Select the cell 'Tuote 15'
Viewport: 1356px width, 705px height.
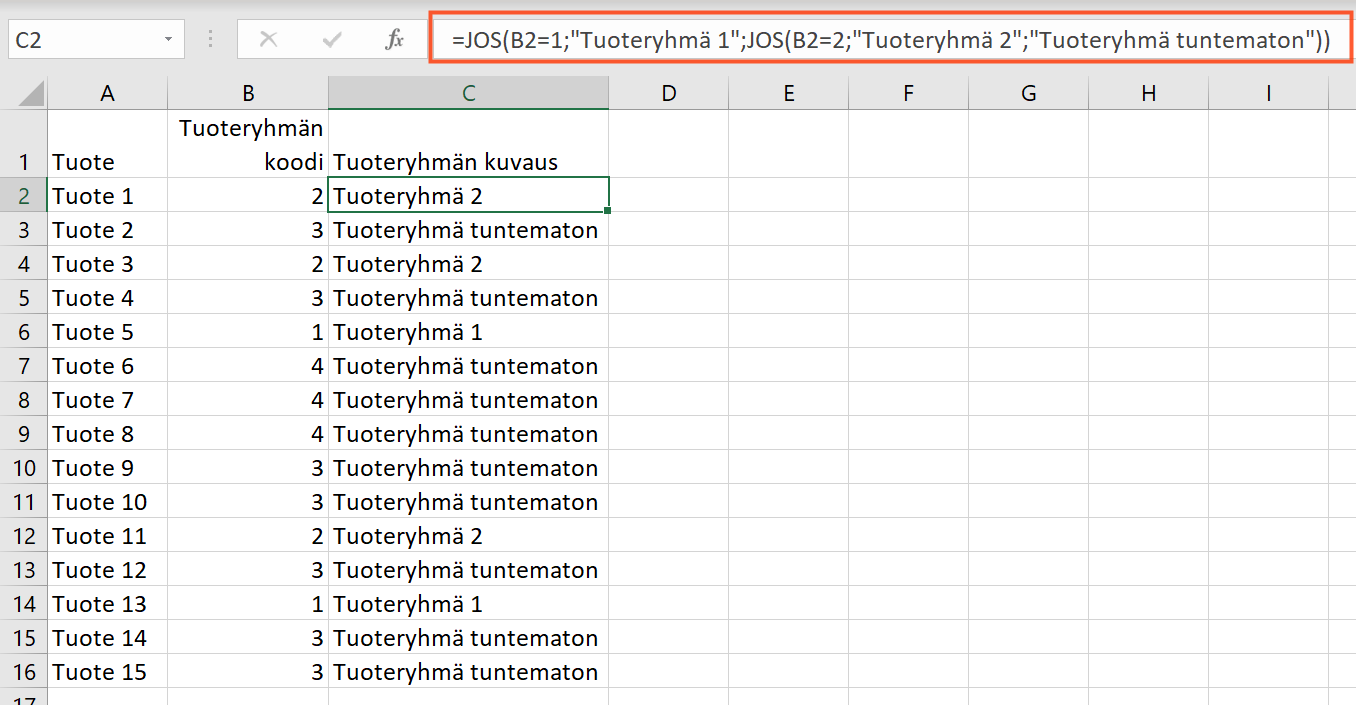click(108, 672)
